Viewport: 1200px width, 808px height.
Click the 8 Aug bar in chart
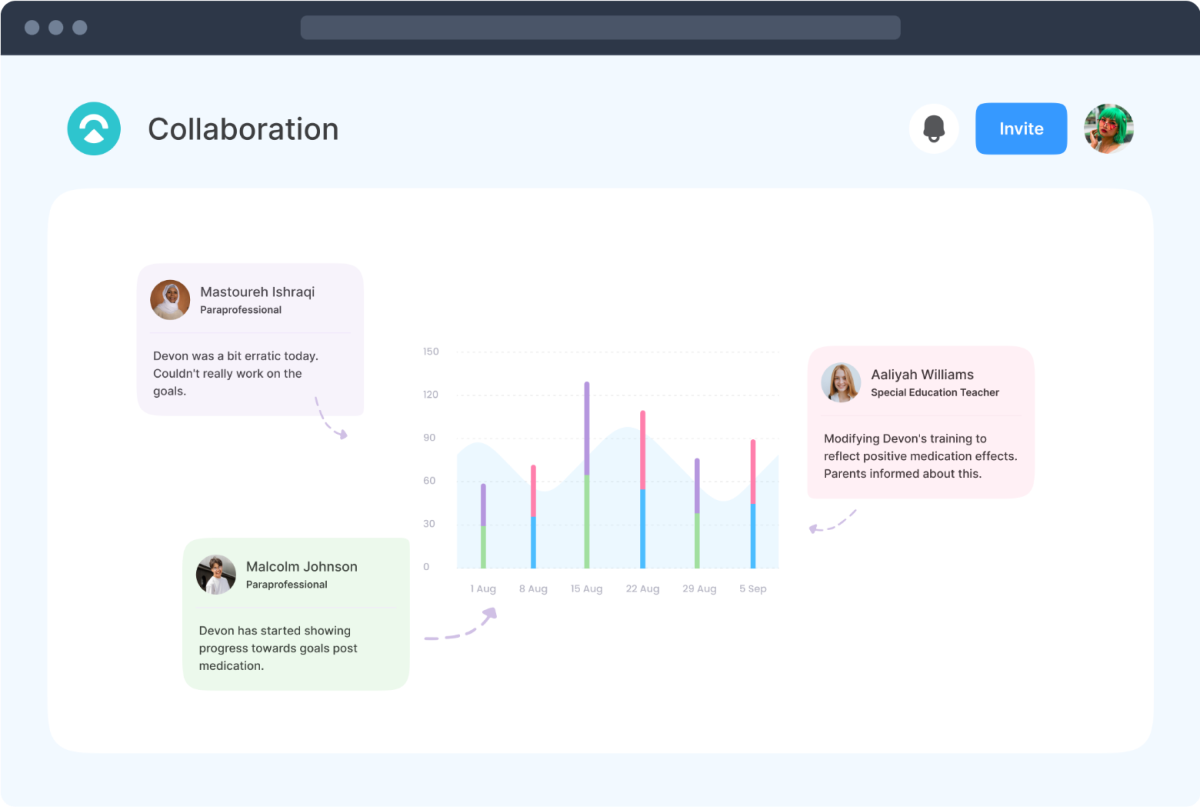(x=533, y=517)
